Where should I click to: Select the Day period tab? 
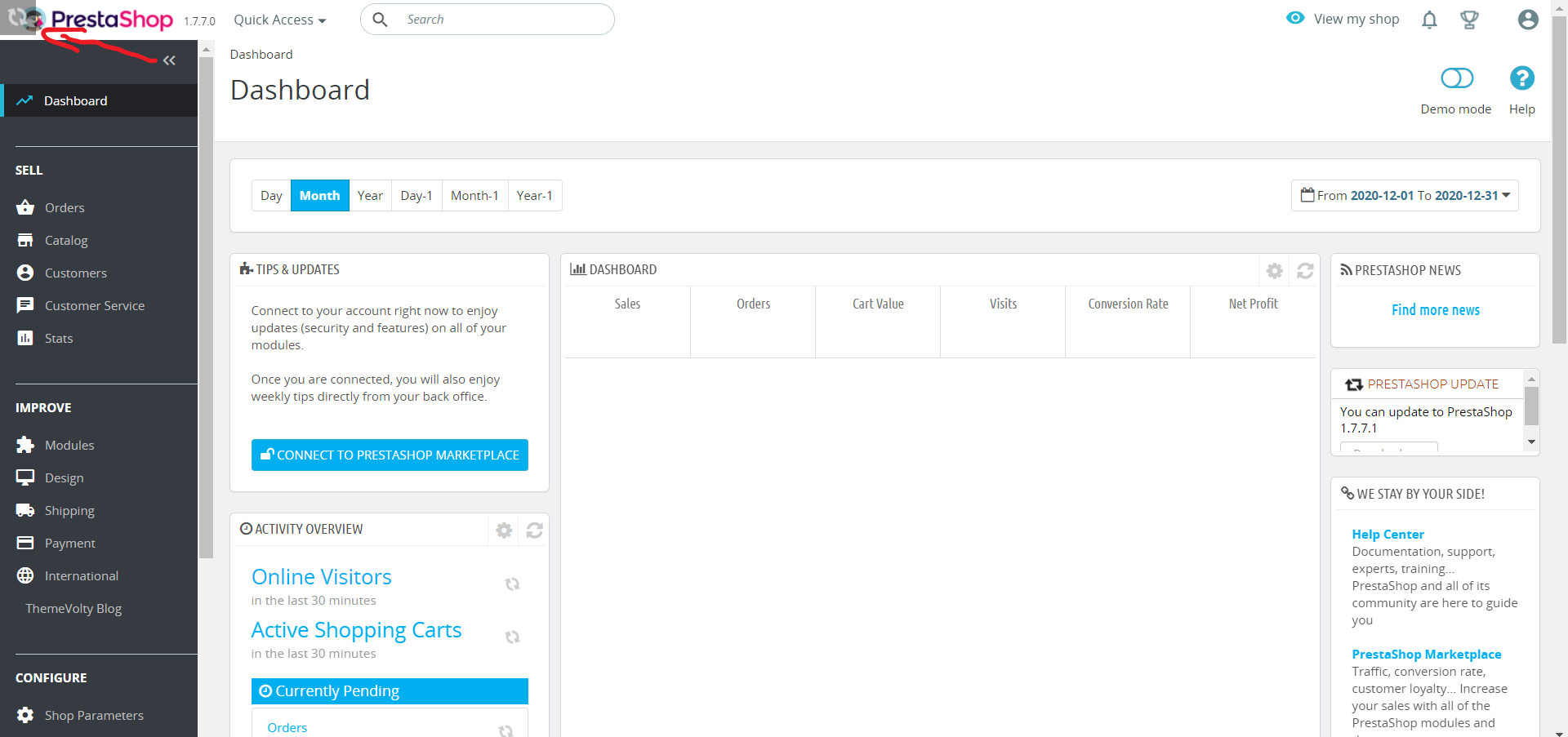click(271, 196)
